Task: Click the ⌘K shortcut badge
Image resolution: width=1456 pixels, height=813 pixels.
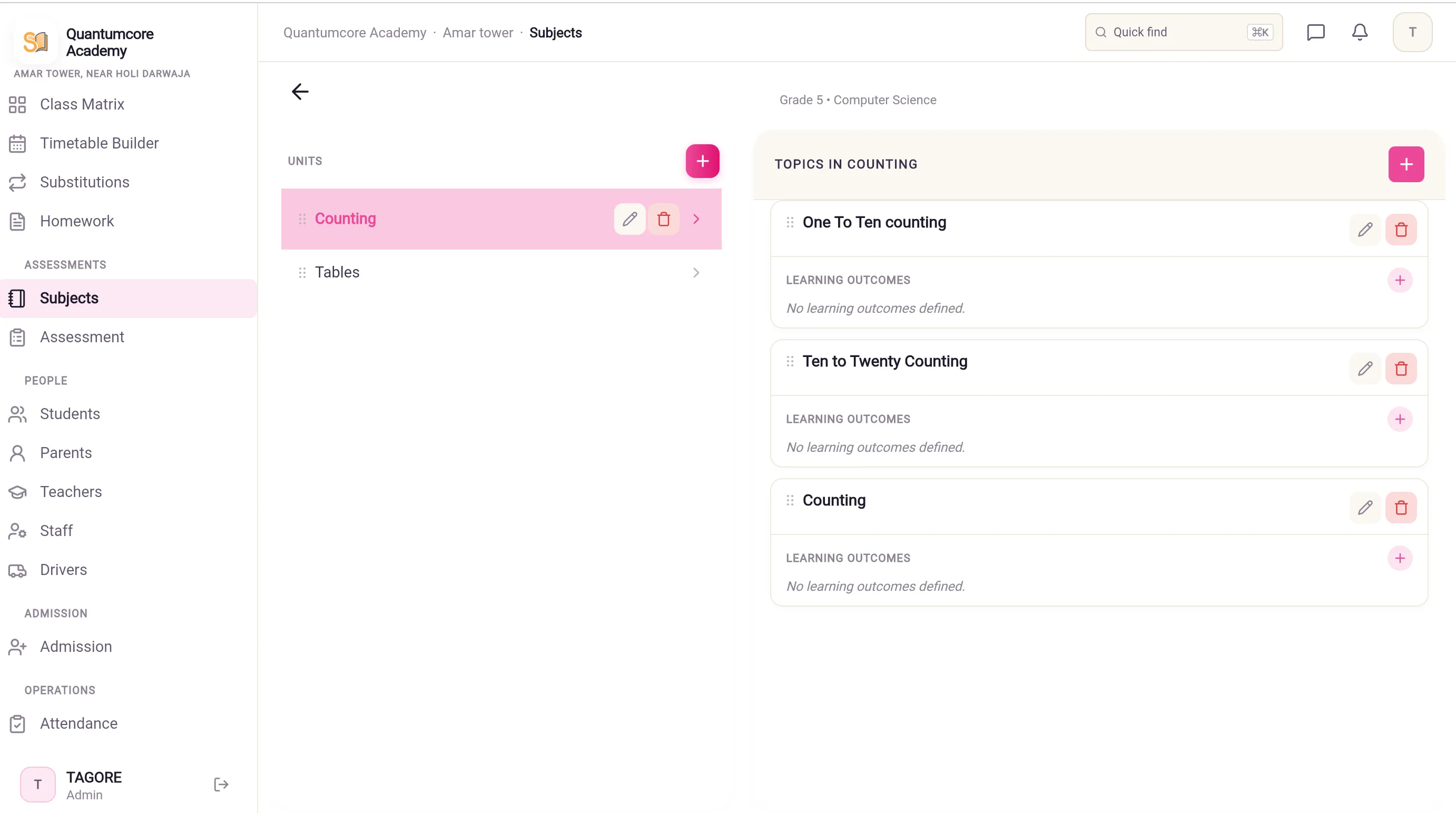Action: pos(1261,32)
